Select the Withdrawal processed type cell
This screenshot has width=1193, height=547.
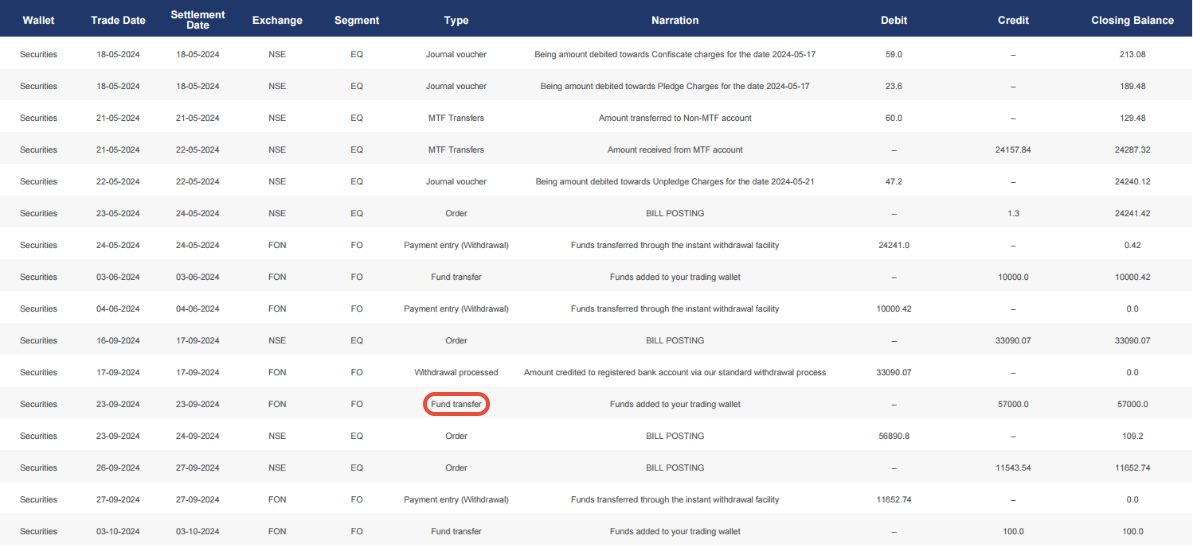tap(456, 372)
